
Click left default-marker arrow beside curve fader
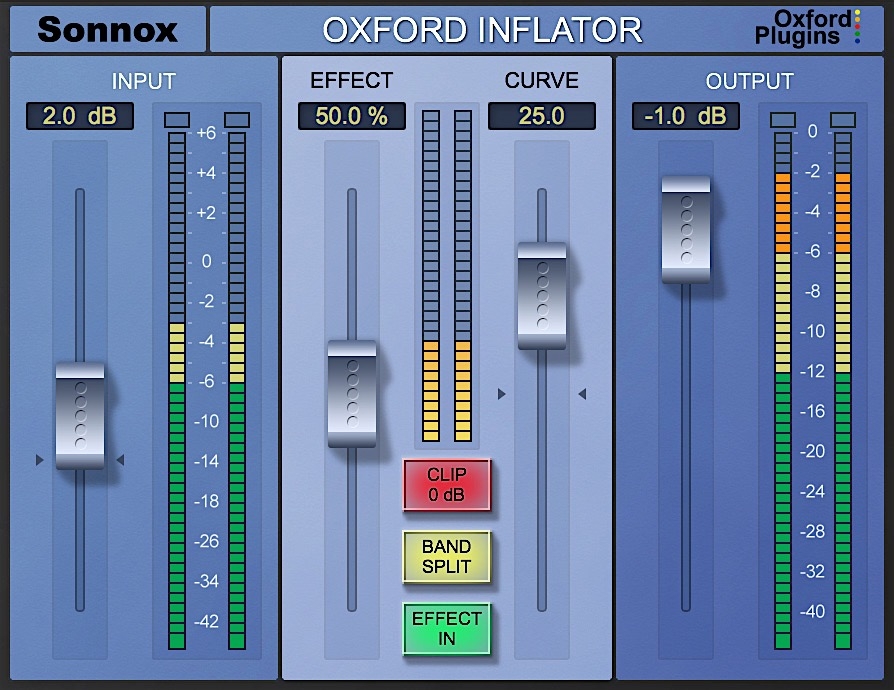(x=501, y=394)
